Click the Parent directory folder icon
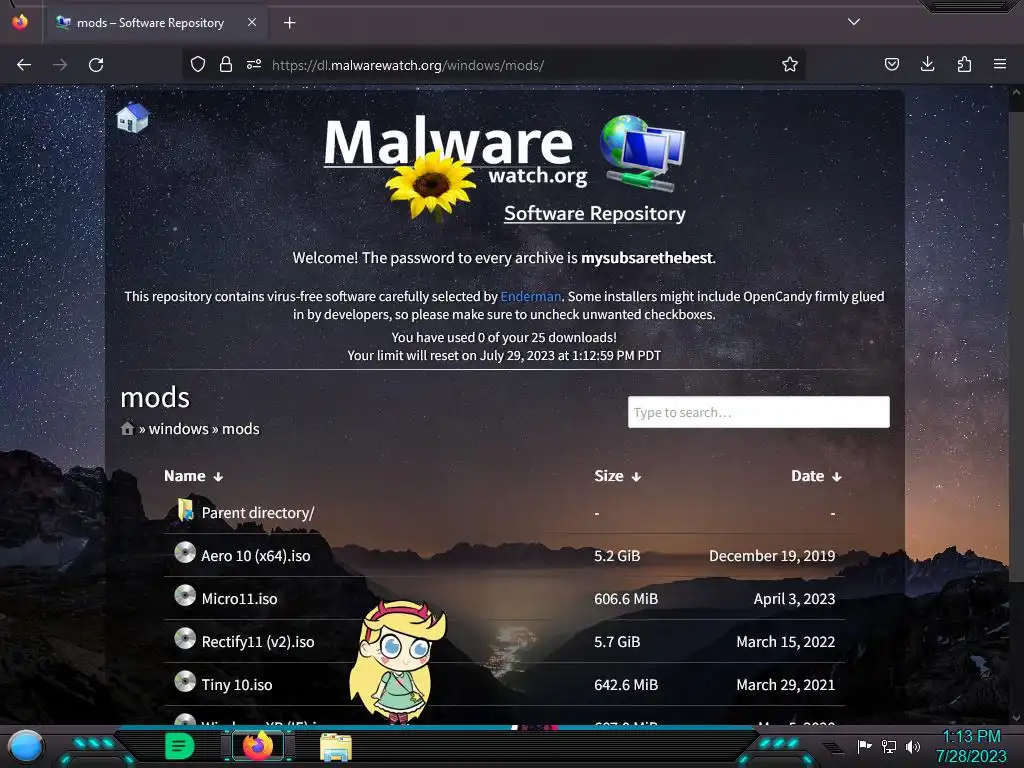The width and height of the screenshot is (1024, 768). tap(185, 511)
